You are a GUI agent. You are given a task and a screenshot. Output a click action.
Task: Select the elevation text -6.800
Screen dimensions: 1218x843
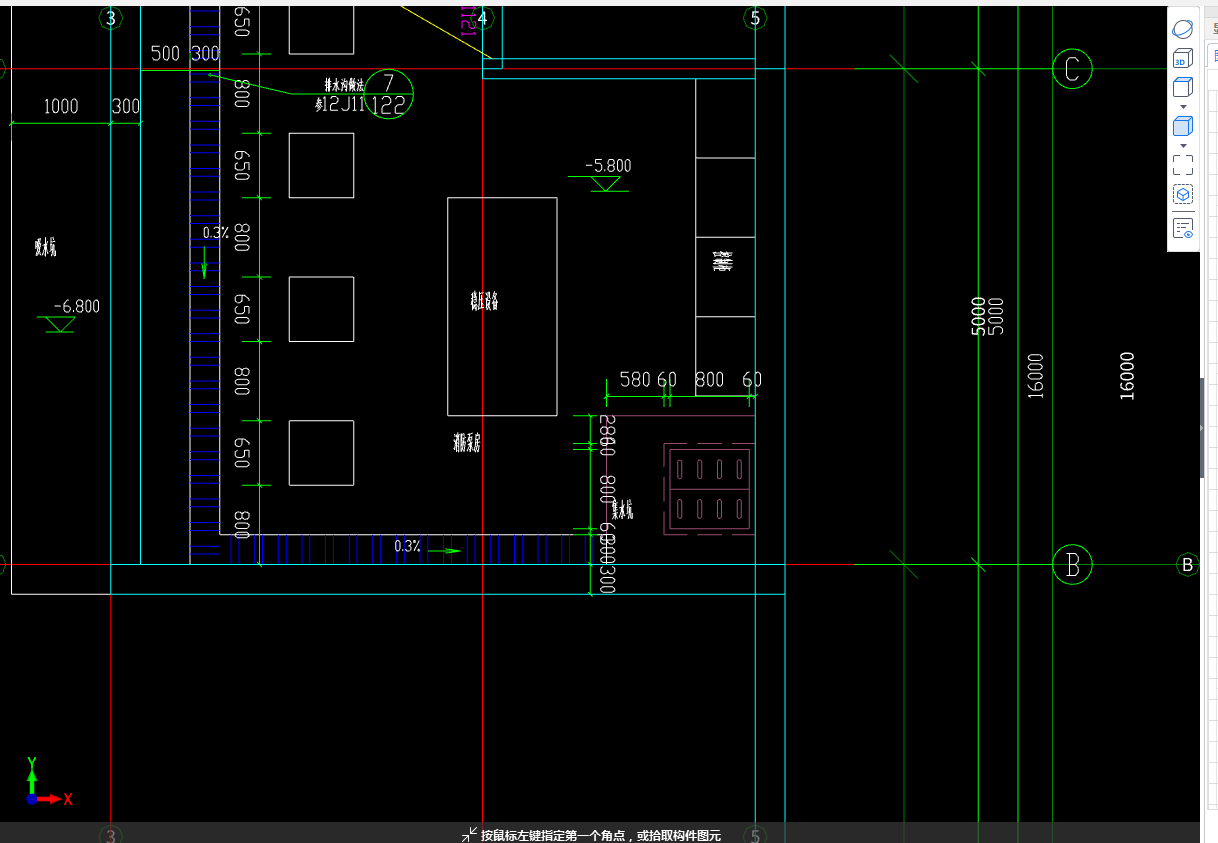(x=76, y=307)
